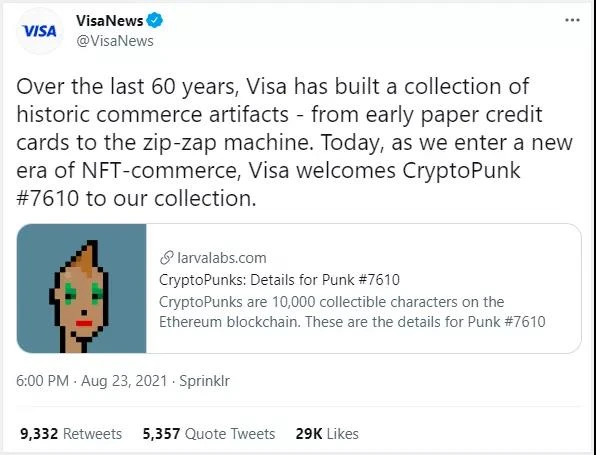This screenshot has width=596, height=455.
Task: Open 'CryptoPunks: Details for Punk #7610' card title
Action: (279, 280)
